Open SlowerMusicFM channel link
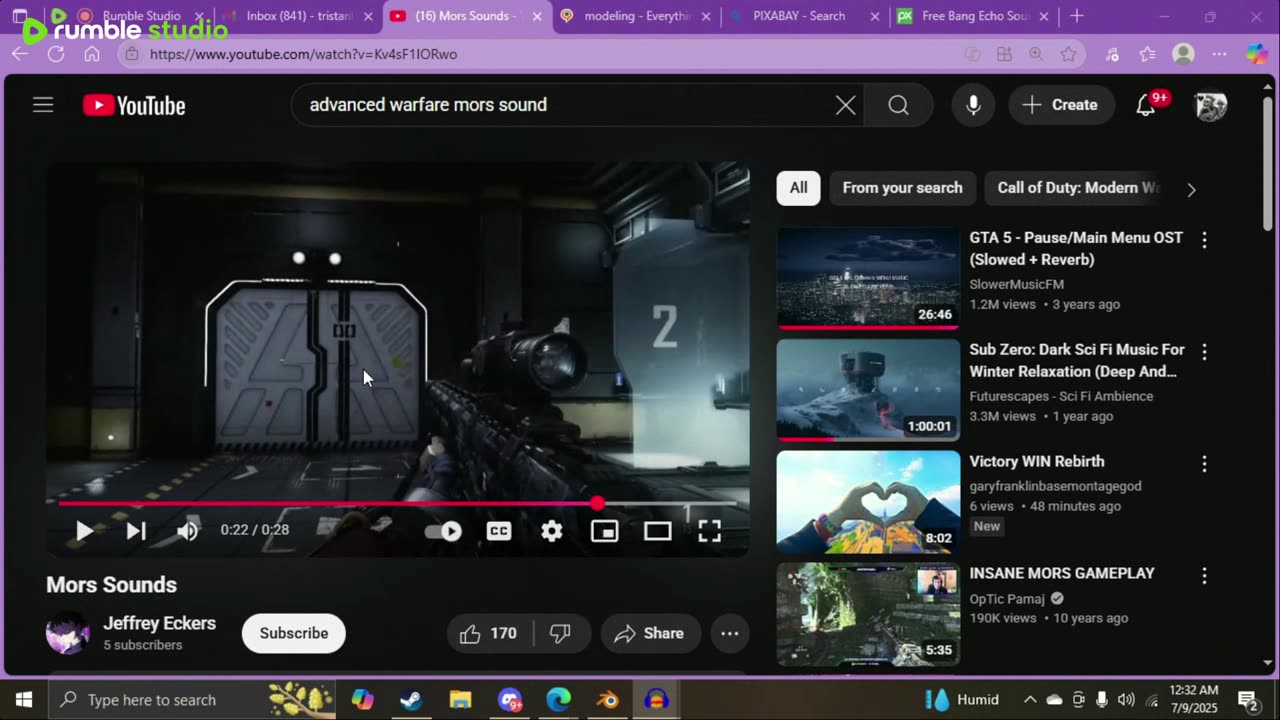Screen dimensions: 1280x720 (1016, 284)
